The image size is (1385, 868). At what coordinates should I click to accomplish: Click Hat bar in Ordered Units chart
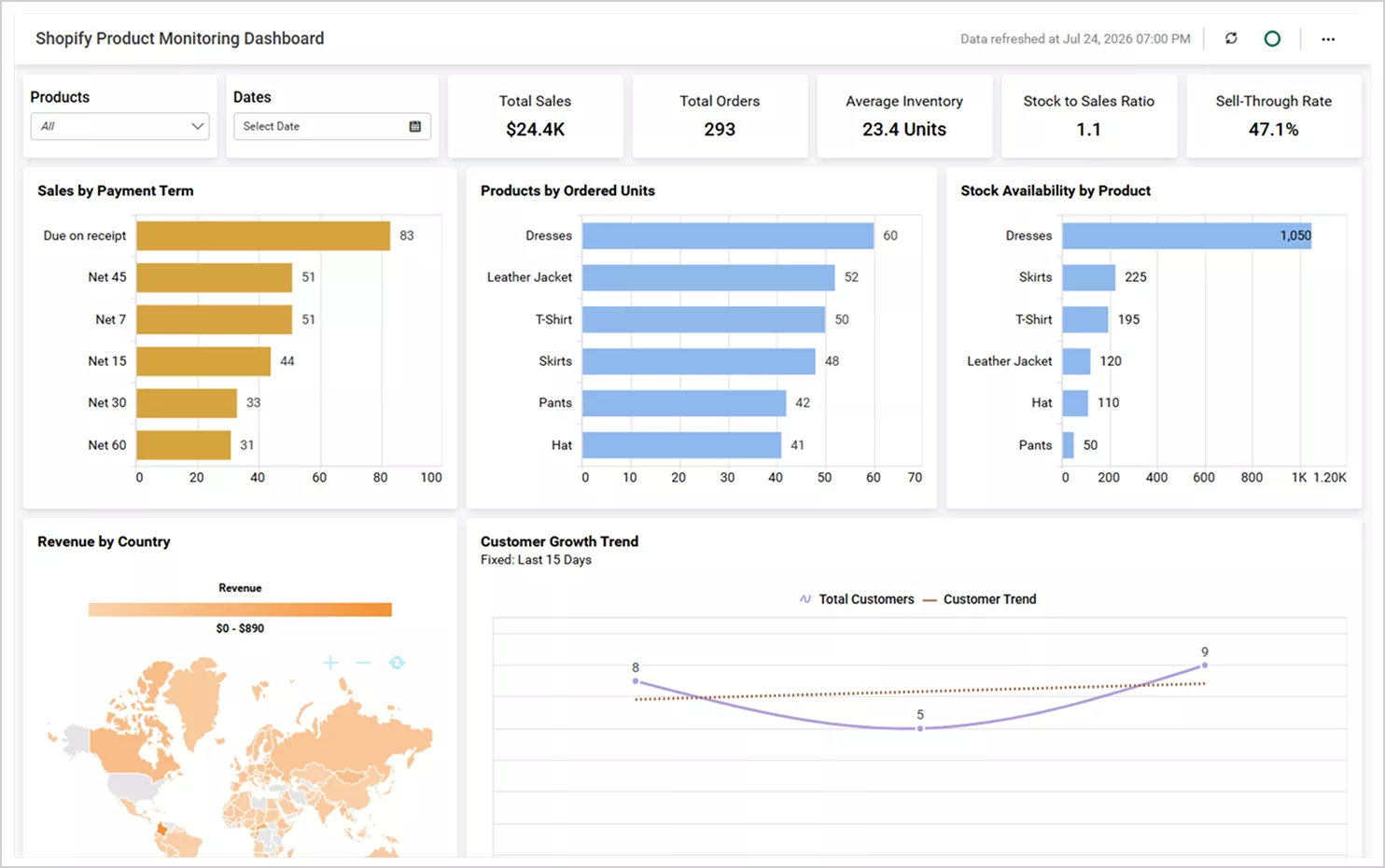pyautogui.click(x=681, y=445)
